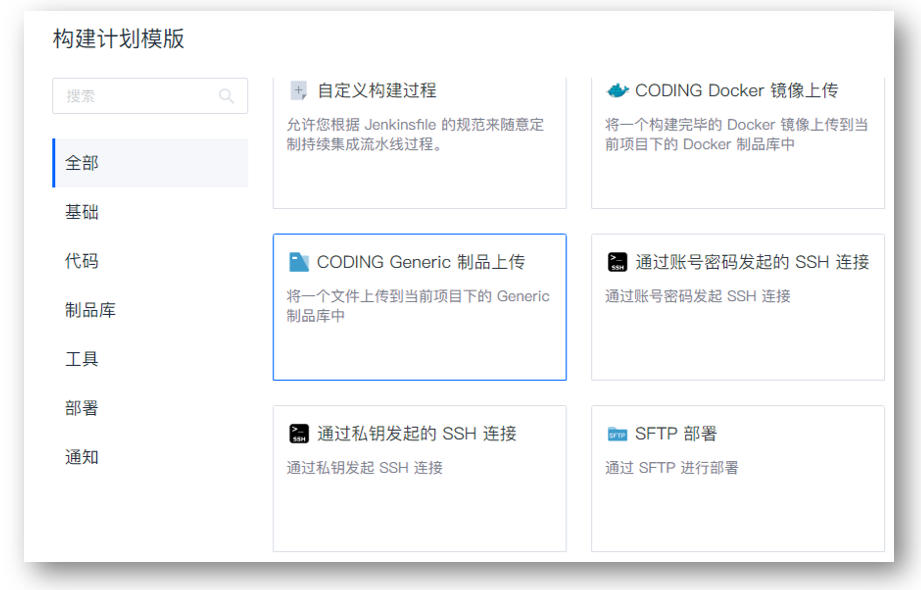Choose the SFTP 部署 template title

coord(676,434)
